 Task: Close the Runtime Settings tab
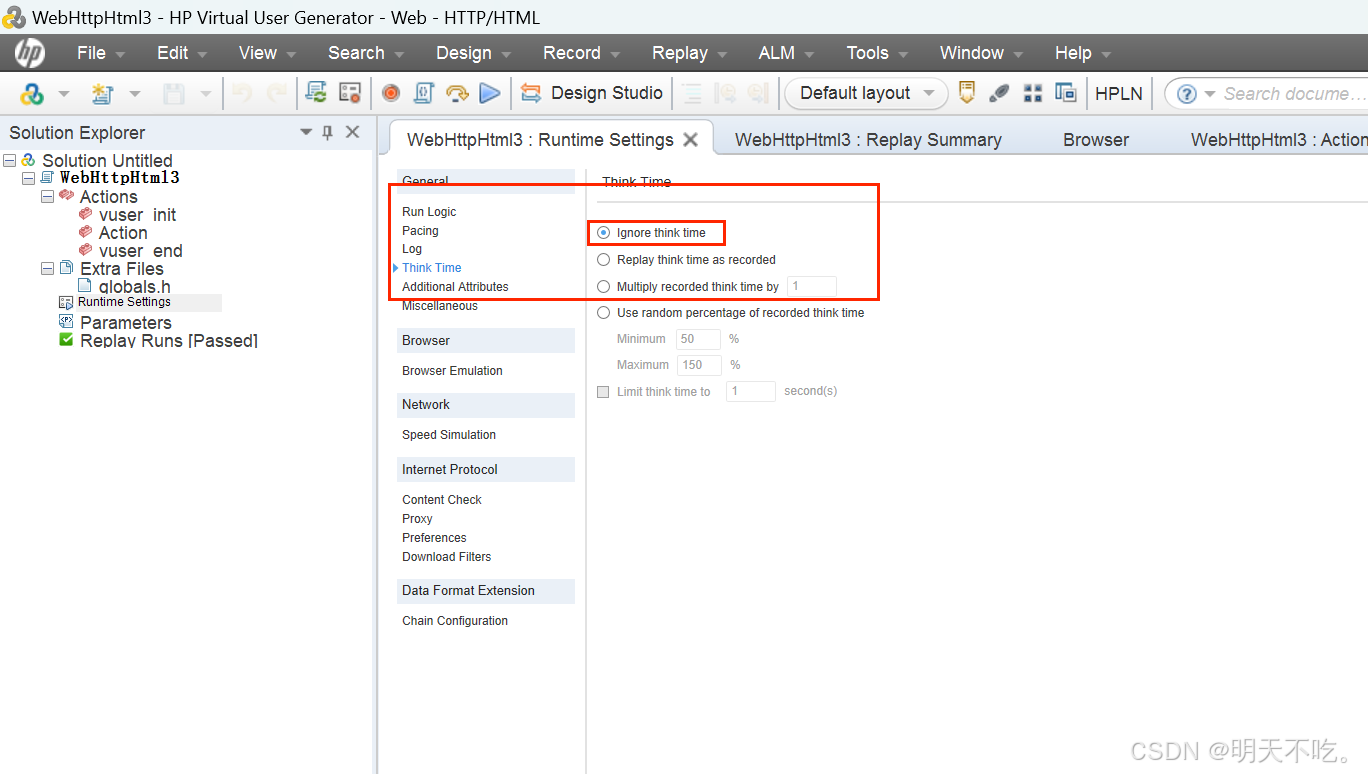pos(690,140)
